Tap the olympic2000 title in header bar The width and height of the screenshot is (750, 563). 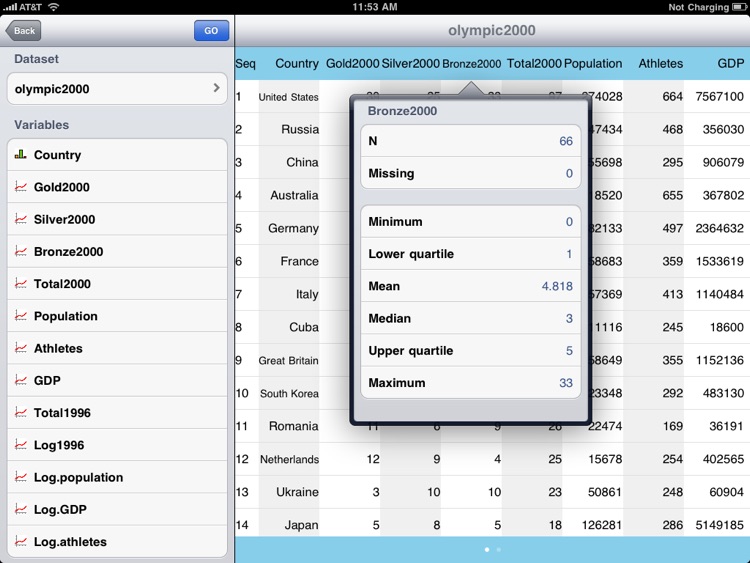point(492,31)
